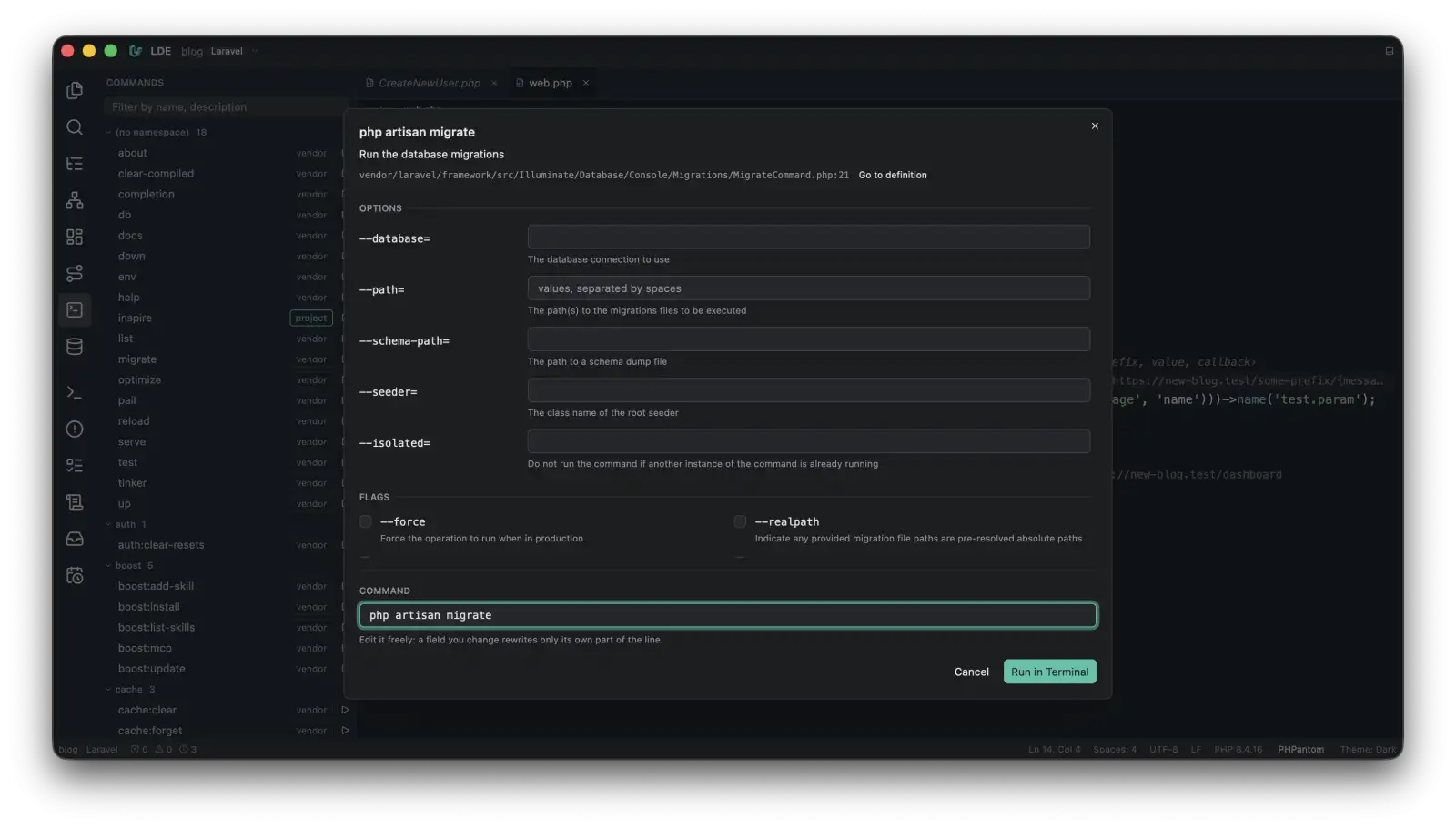Open the search sidebar icon

[x=75, y=127]
